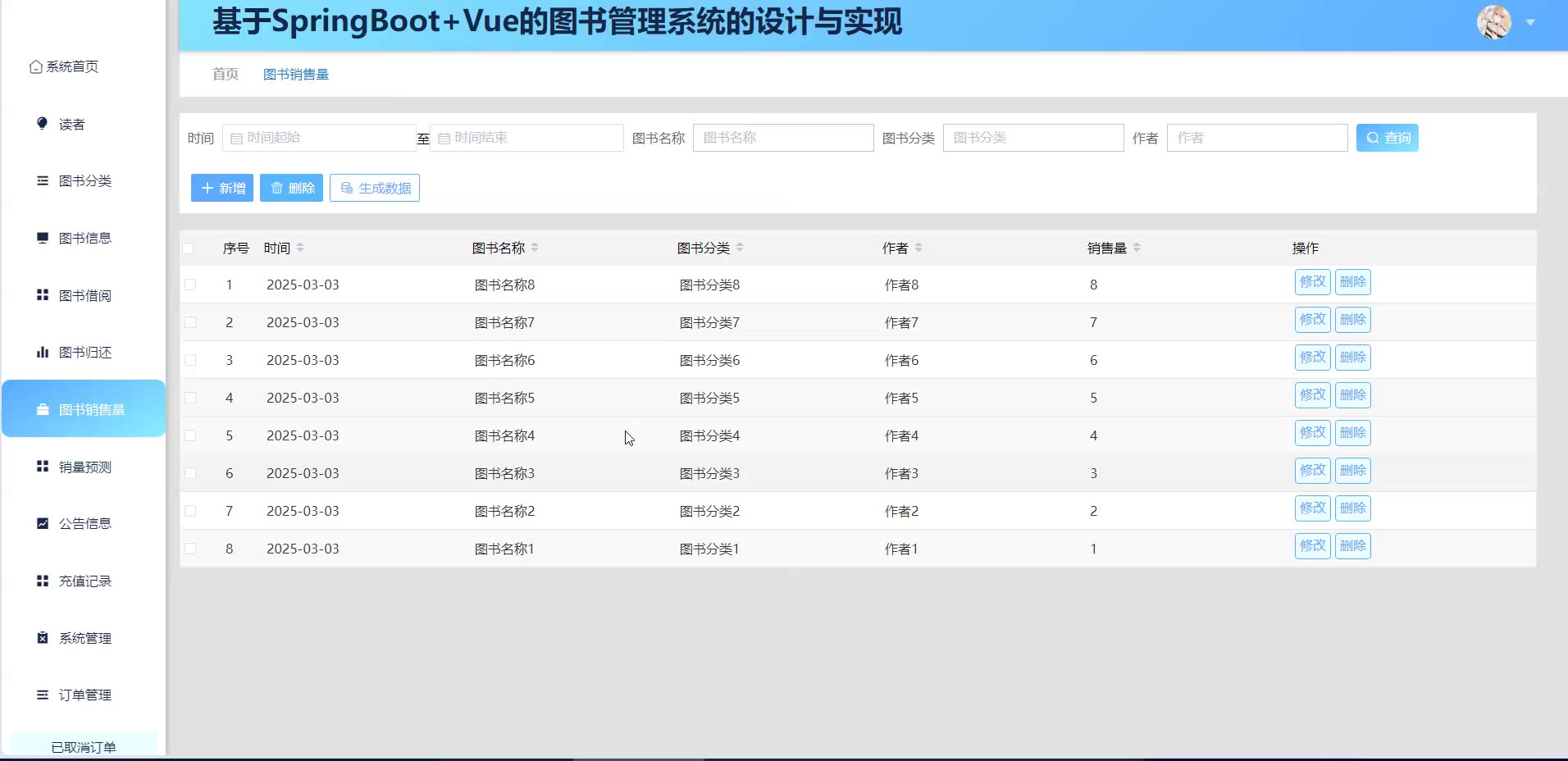Image resolution: width=1568 pixels, height=761 pixels.
Task: Click the calendar icon in 时间结束 field
Action: [x=444, y=139]
